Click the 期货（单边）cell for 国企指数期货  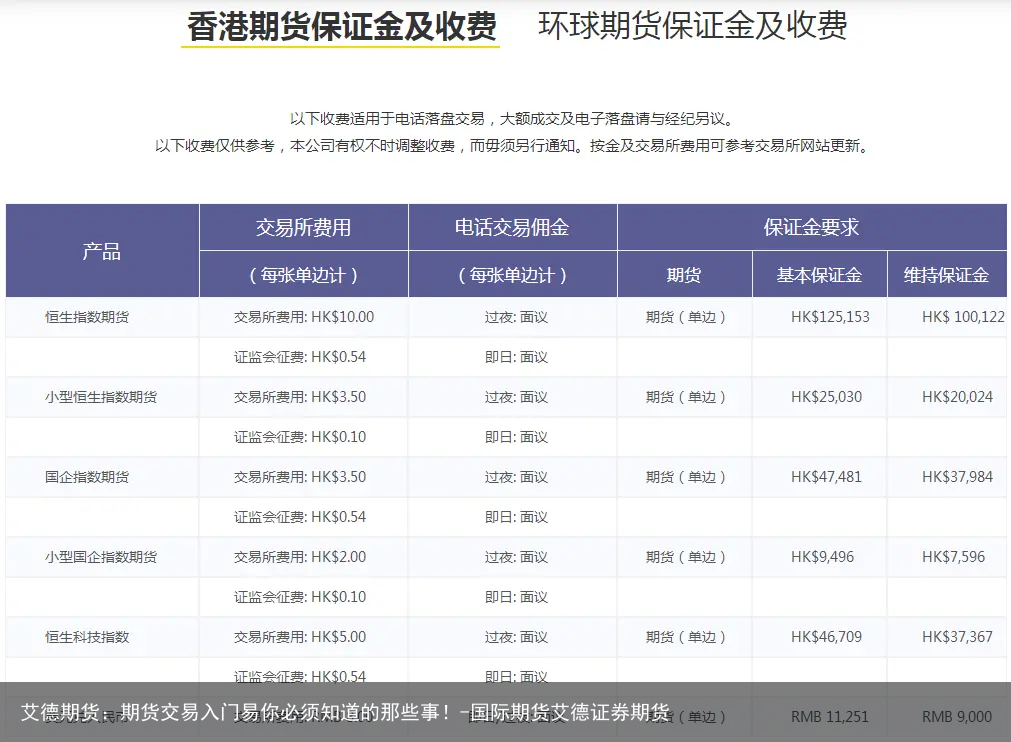point(684,476)
